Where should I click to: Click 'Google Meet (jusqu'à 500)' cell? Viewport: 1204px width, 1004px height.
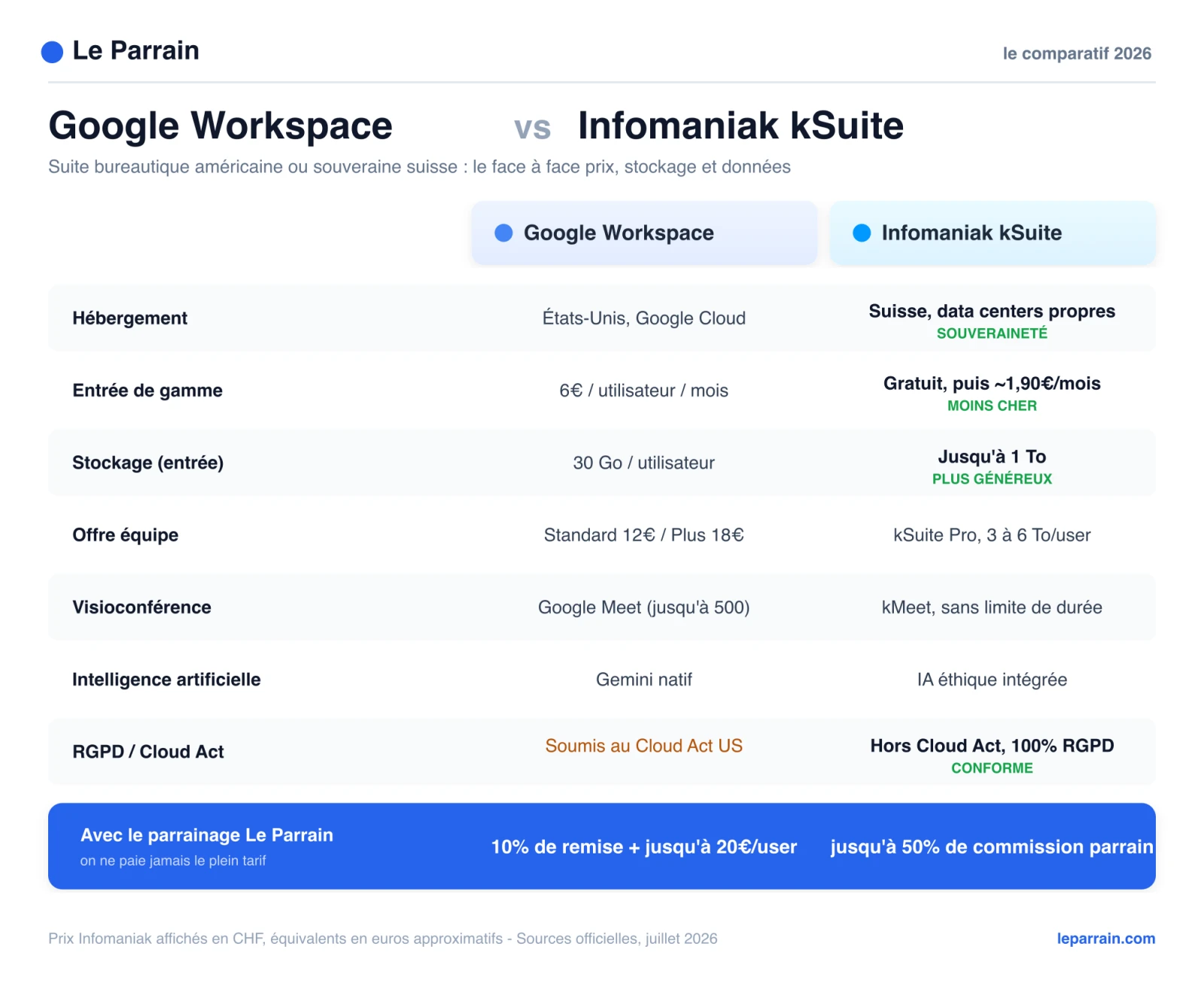644,607
